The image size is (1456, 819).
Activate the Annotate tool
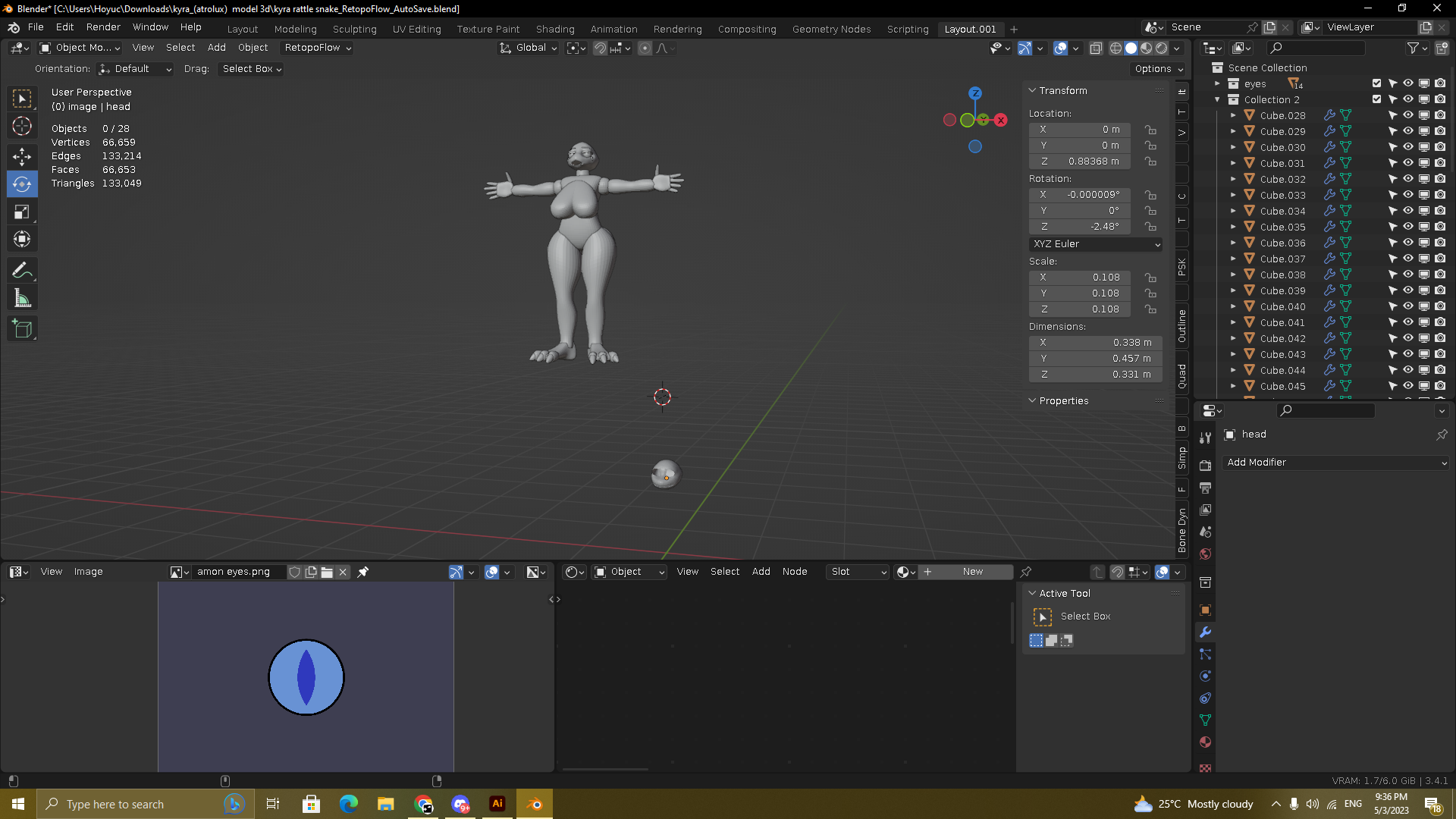[22, 270]
